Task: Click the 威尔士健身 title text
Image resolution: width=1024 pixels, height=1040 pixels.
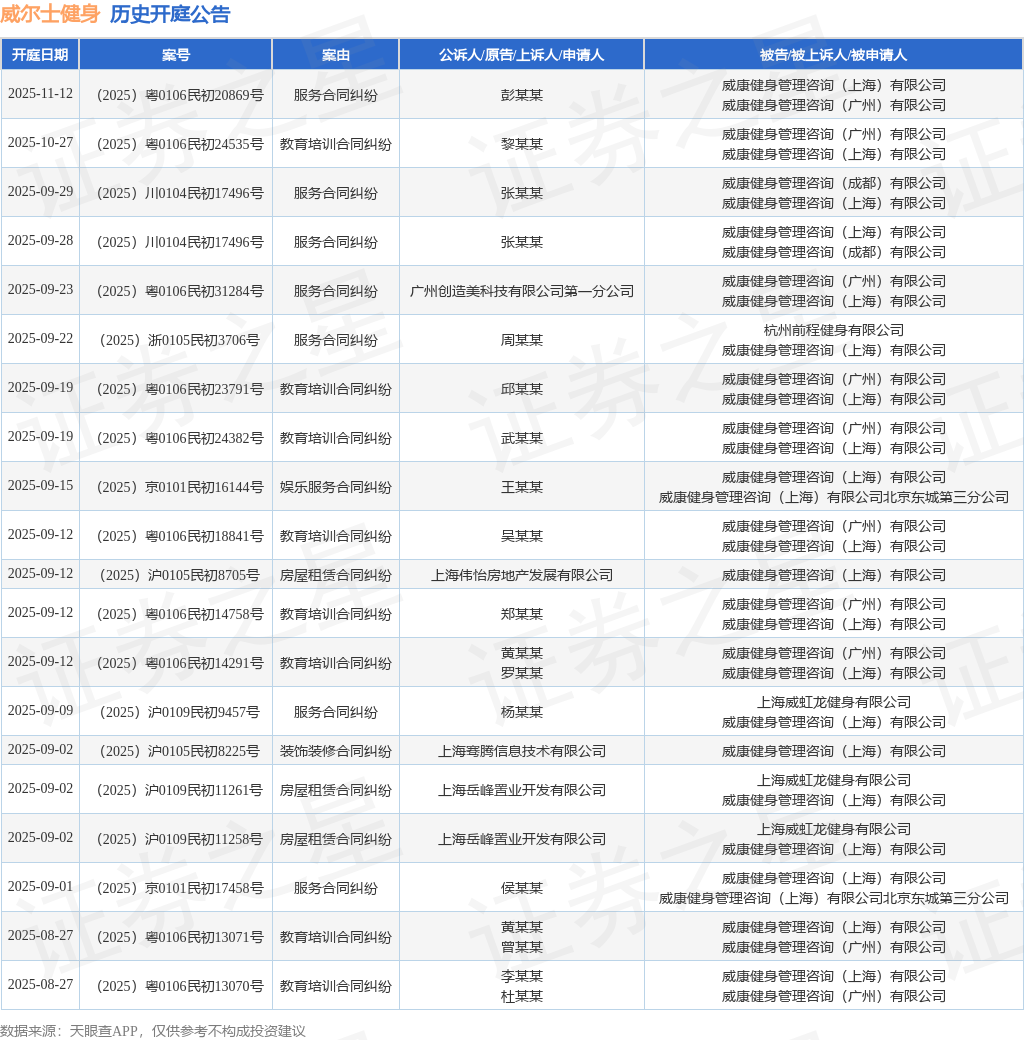Action: click(x=50, y=14)
